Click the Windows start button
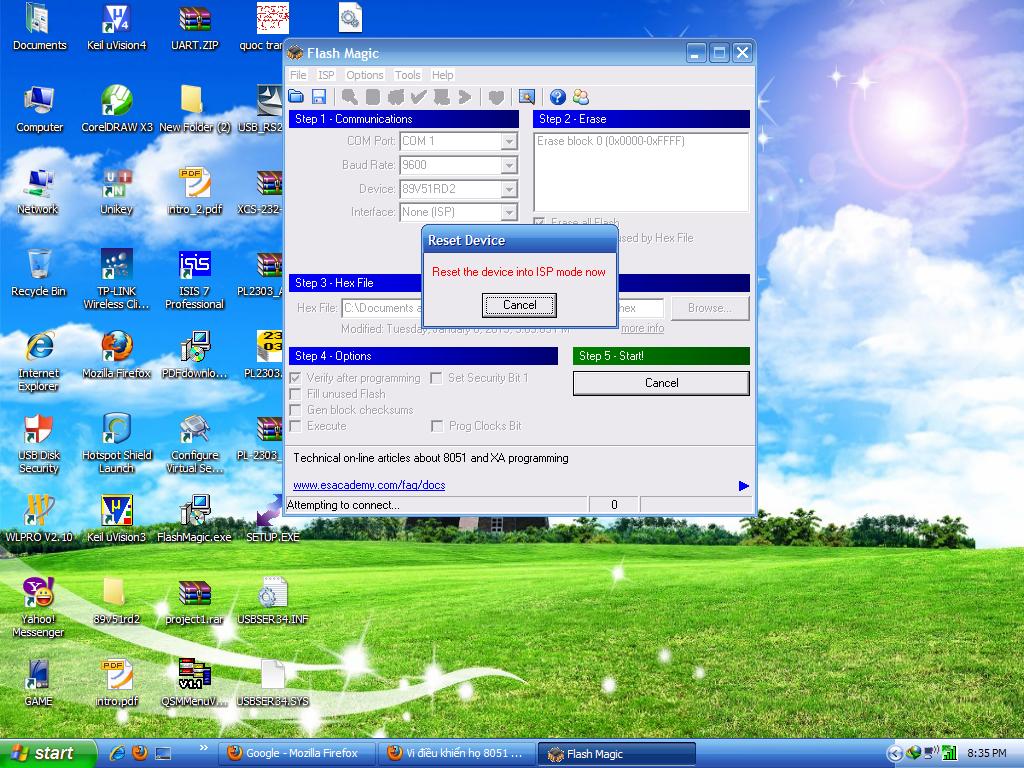This screenshot has width=1024, height=768. point(46,754)
